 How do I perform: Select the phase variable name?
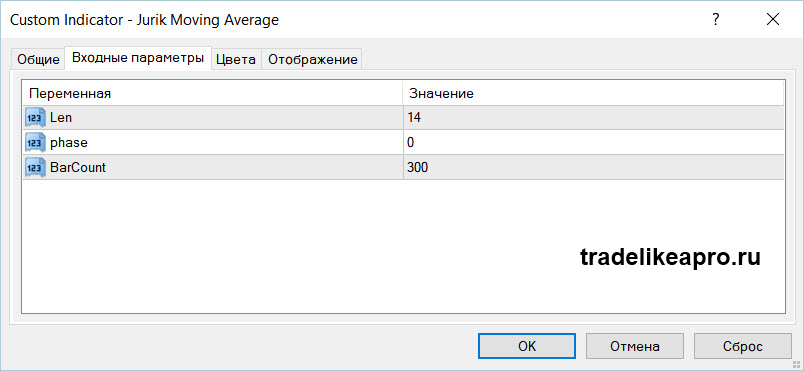click(x=69, y=142)
